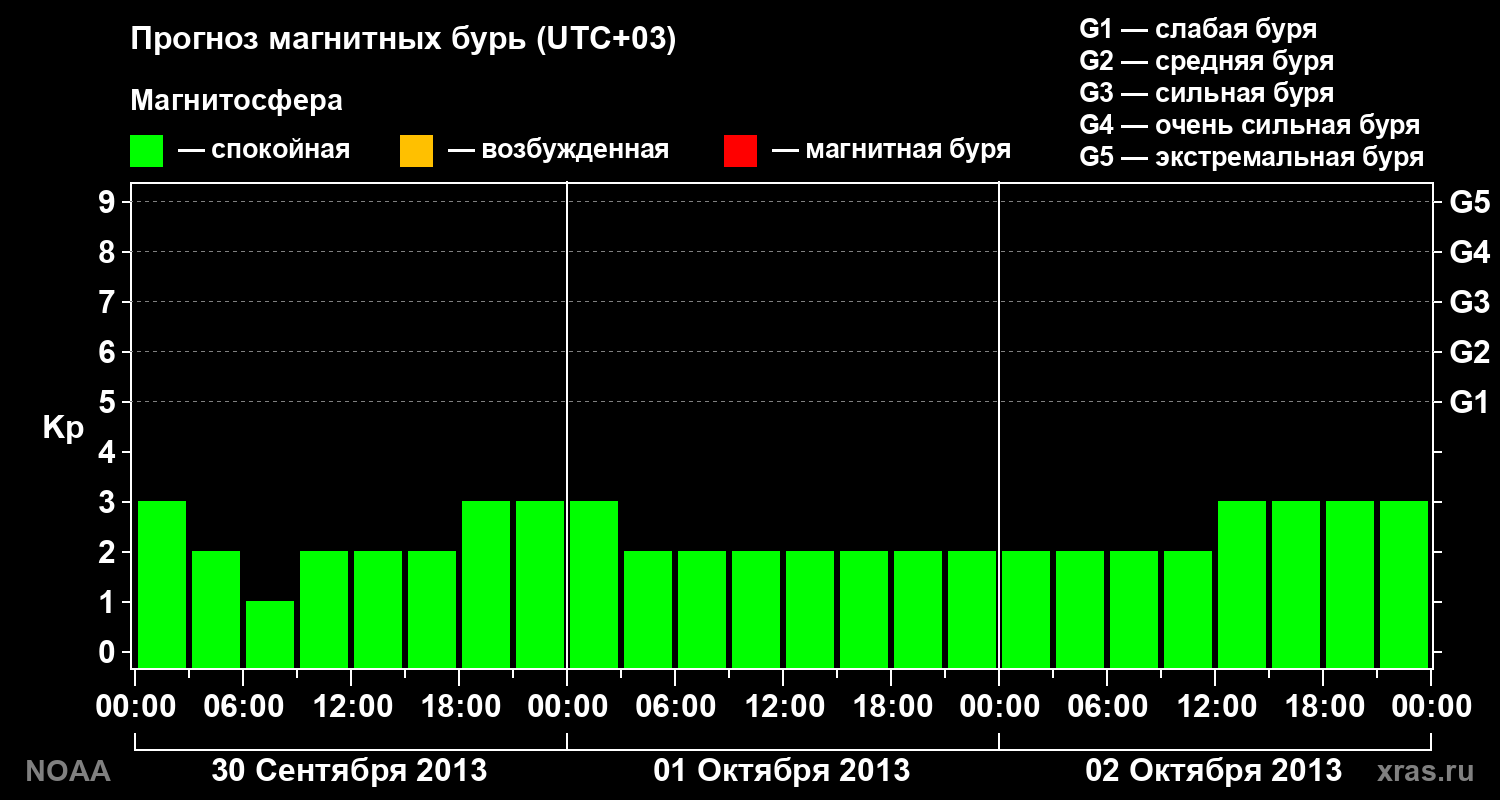Viewport: 1500px width, 800px height.
Task: Click the right-axis 'G5' level label
Action: [1469, 202]
